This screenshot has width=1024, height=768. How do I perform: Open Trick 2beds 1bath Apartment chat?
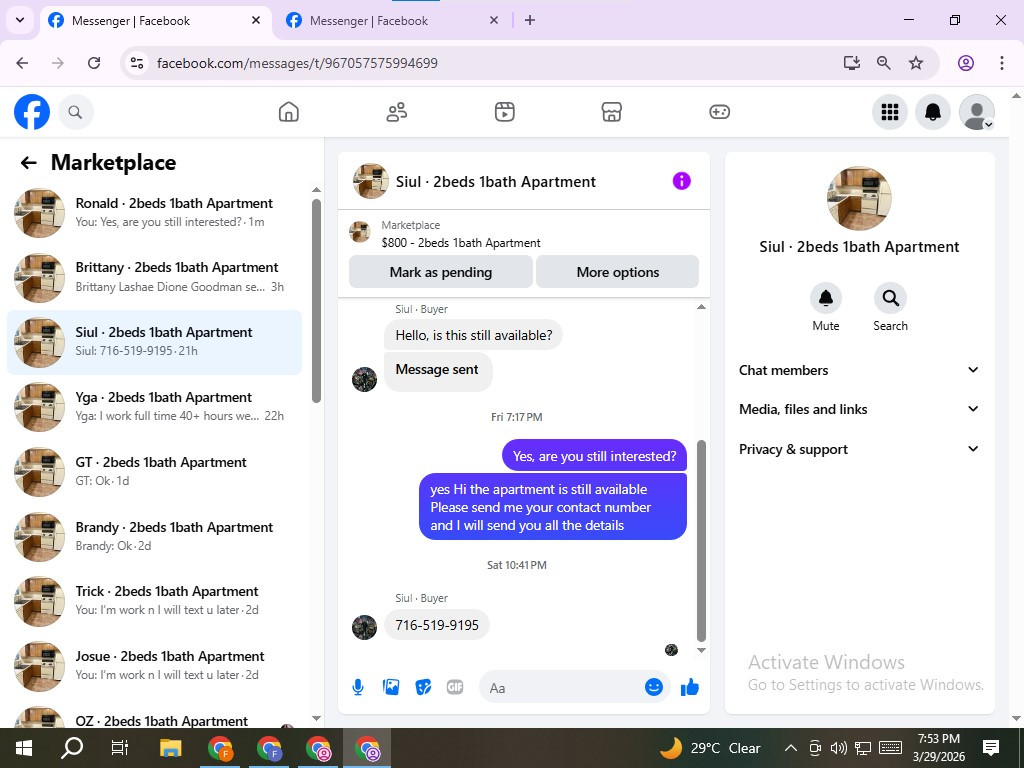click(x=155, y=601)
